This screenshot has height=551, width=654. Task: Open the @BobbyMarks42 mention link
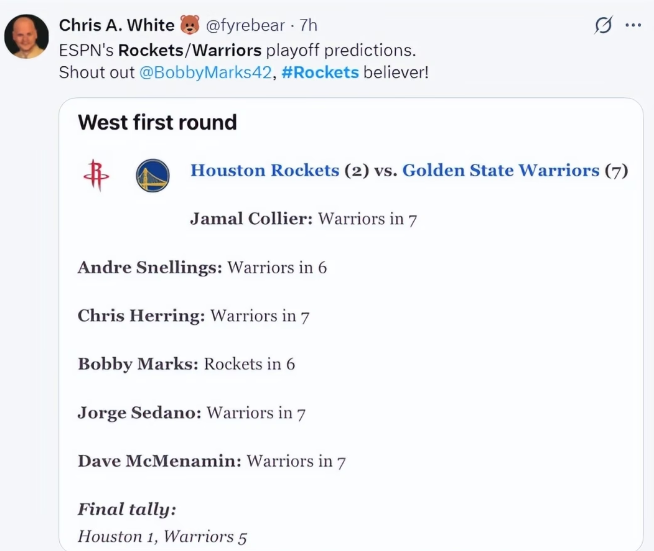pyautogui.click(x=205, y=73)
